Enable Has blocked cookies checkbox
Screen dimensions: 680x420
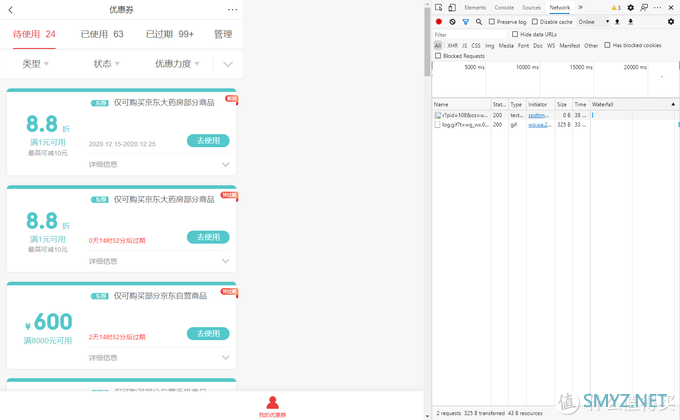click(x=608, y=45)
